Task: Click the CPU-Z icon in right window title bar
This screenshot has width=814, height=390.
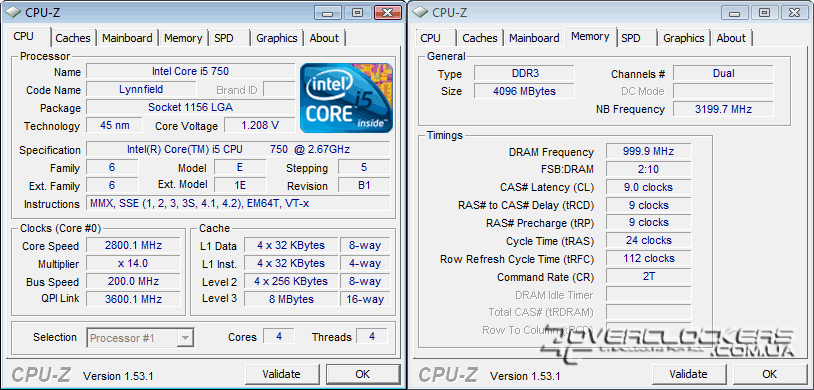Action: tap(420, 11)
